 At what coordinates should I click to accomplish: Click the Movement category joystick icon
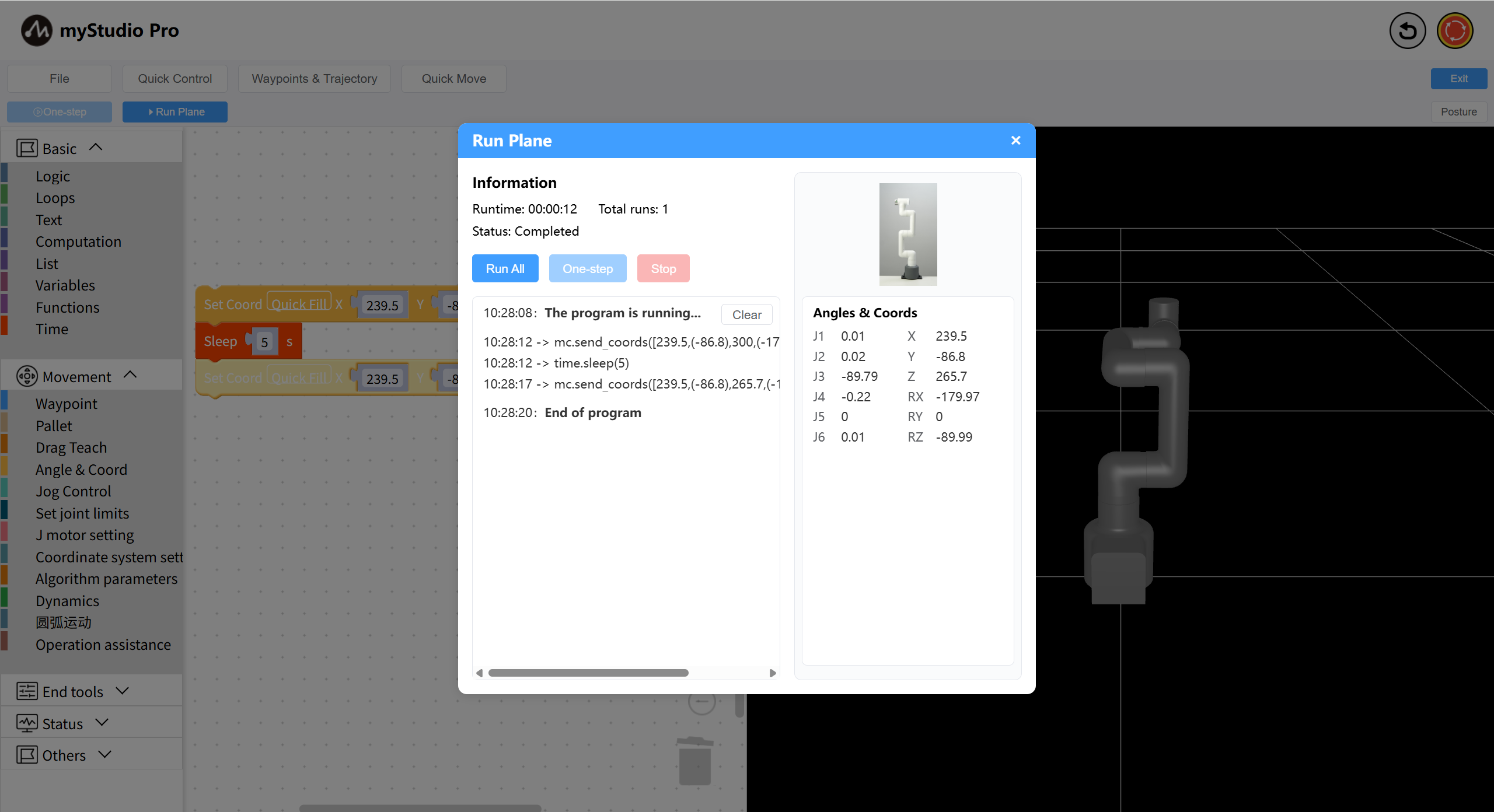click(x=27, y=376)
